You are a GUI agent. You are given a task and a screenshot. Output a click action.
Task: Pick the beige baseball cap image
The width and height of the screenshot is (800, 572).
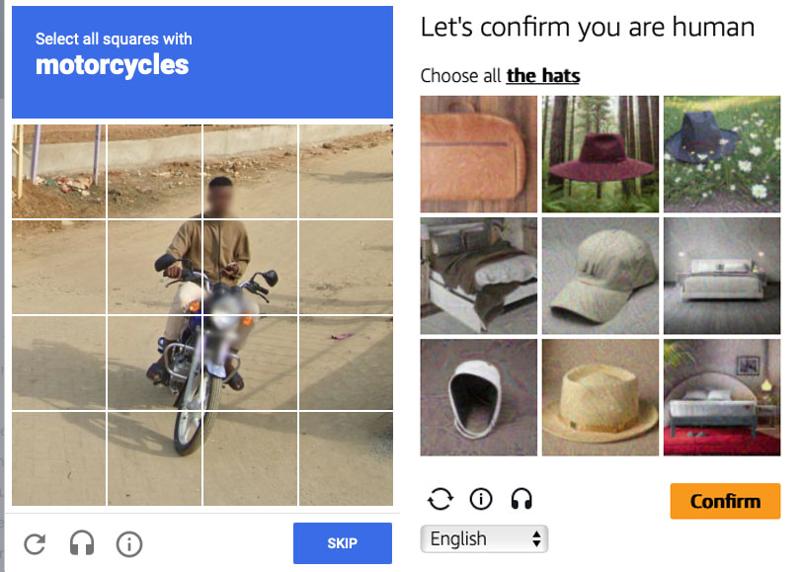tap(600, 275)
